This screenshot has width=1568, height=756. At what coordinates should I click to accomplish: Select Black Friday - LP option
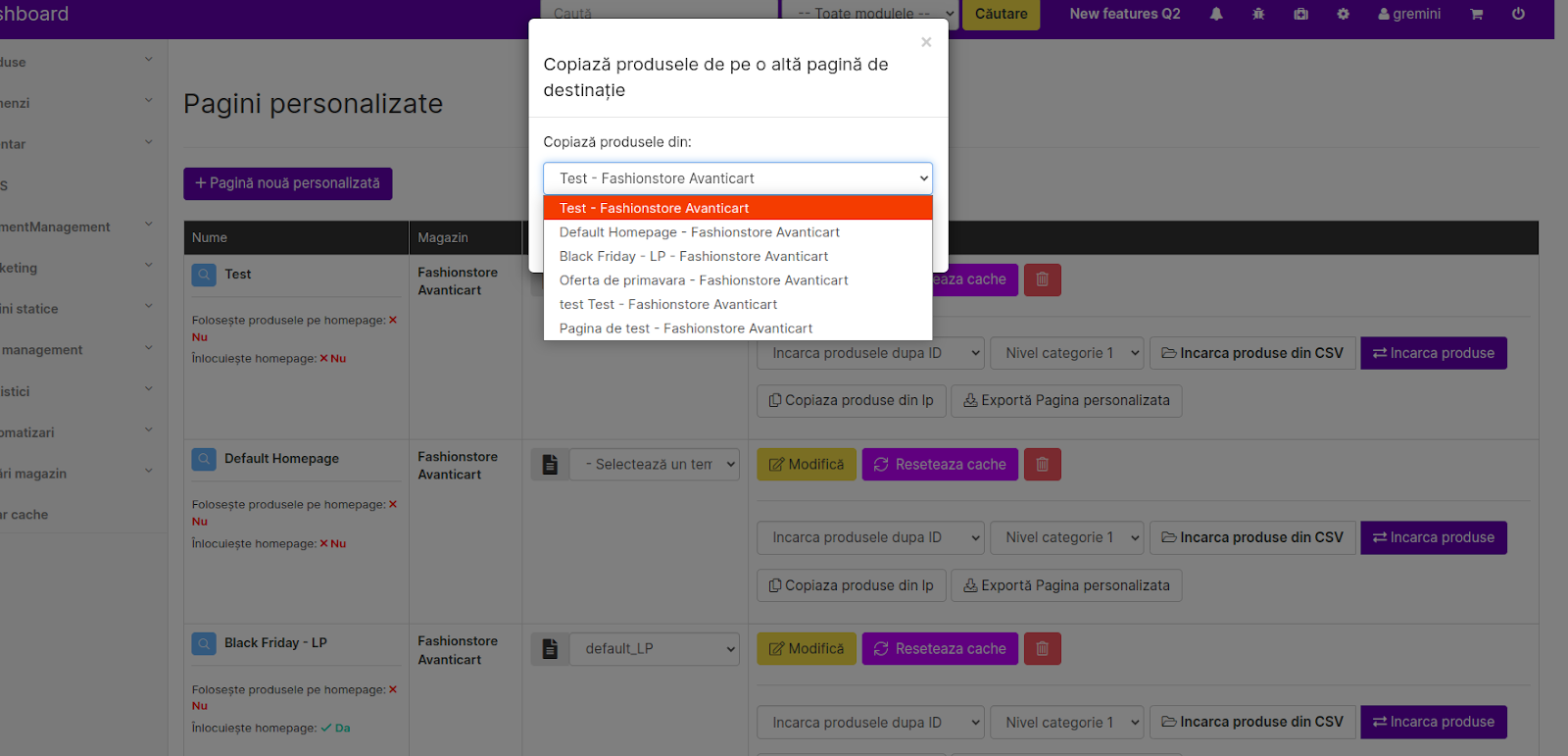pyautogui.click(x=738, y=256)
